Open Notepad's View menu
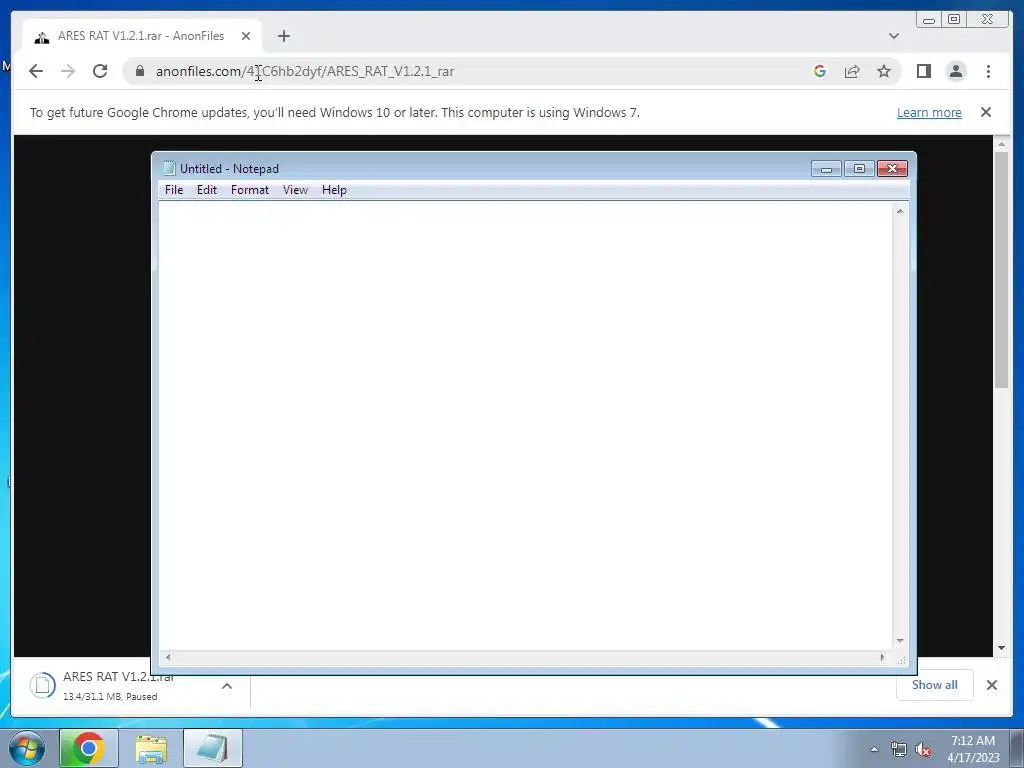The height and width of the screenshot is (768, 1024). point(295,190)
